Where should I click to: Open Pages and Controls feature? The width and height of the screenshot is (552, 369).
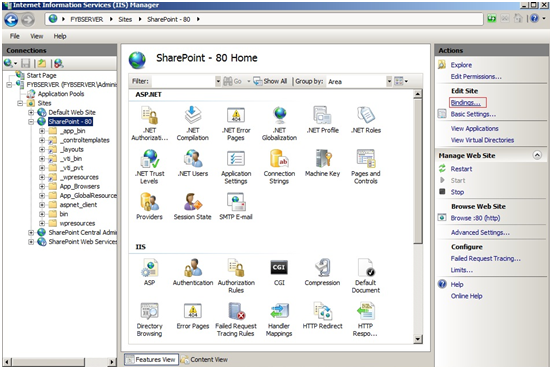click(x=366, y=167)
